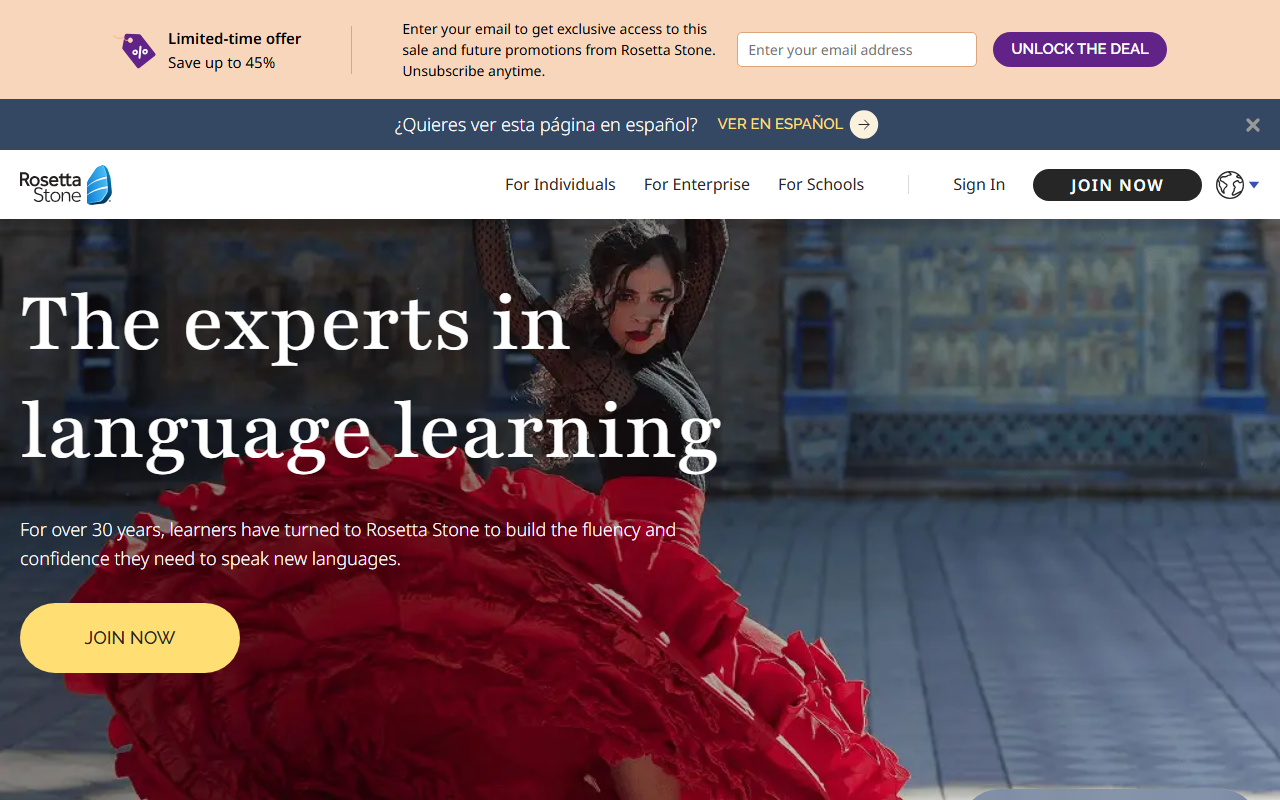The width and height of the screenshot is (1280, 800).
Task: Click the Unlock the Deal button
Action: click(1080, 49)
